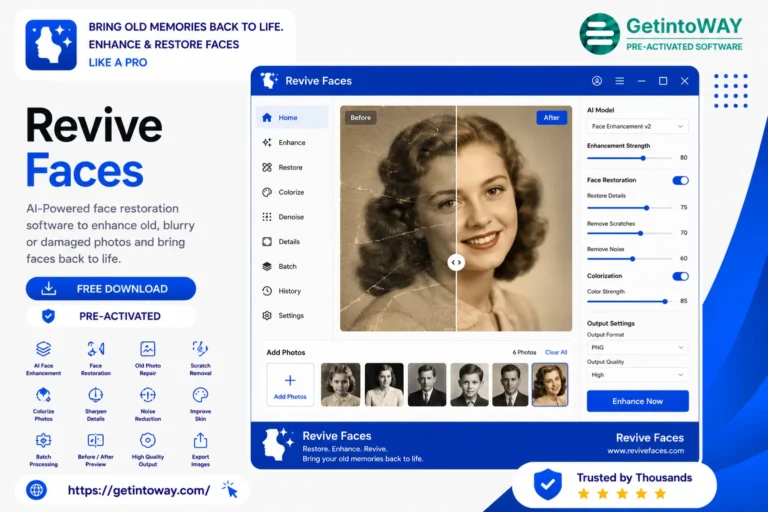
Task: Click the shield checkmark Trusted badge icon
Action: [x=548, y=484]
